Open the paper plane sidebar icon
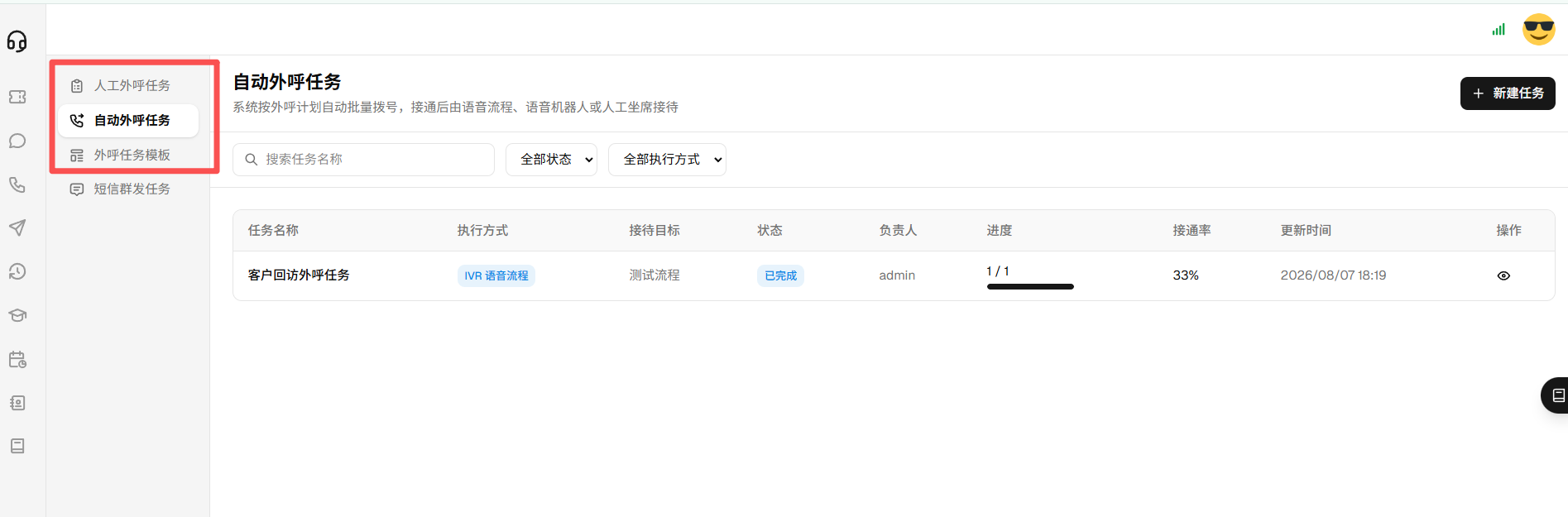The image size is (1568, 517). click(x=17, y=227)
